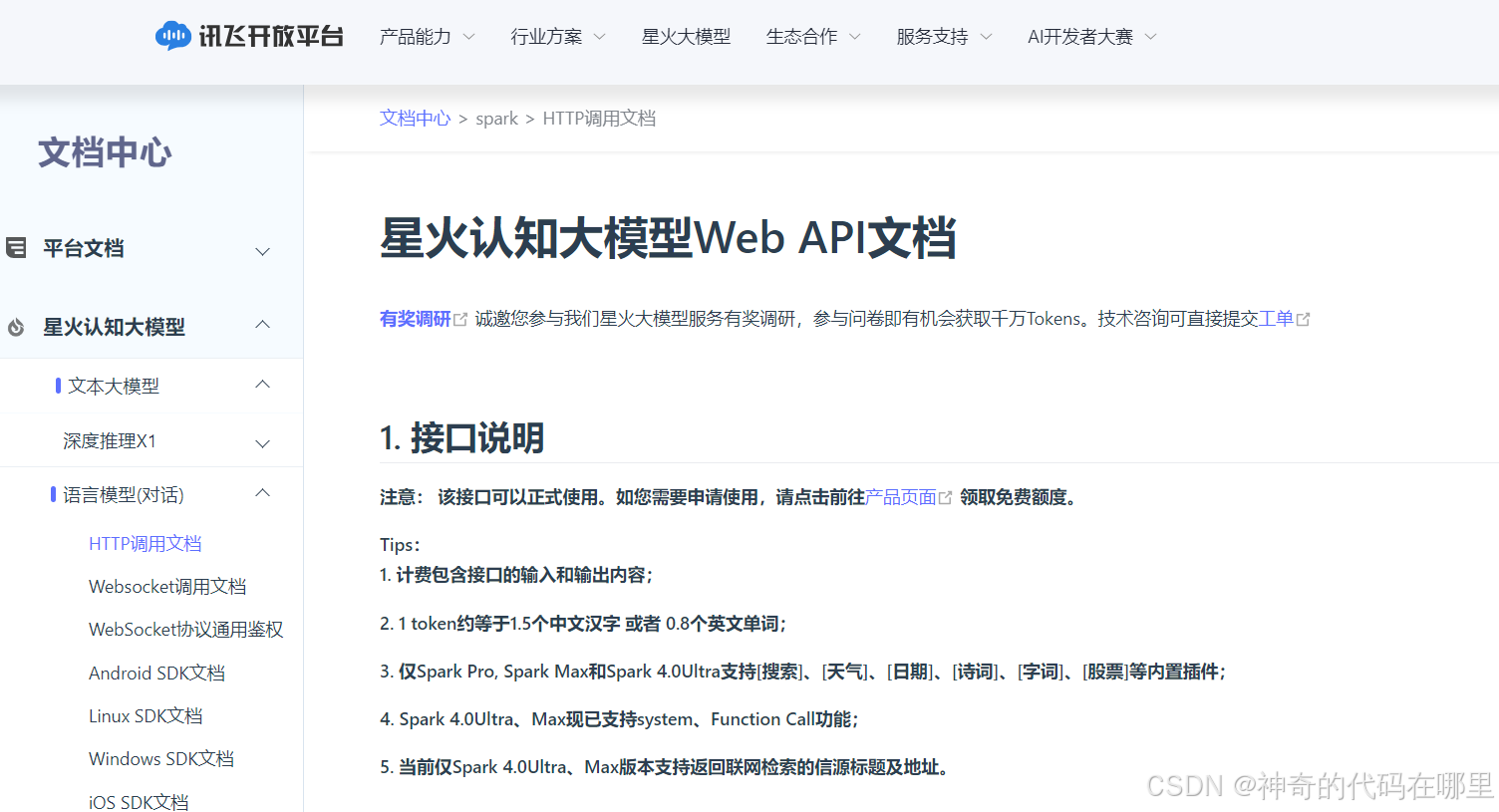Image resolution: width=1499 pixels, height=812 pixels.
Task: Open Android SDK文档 page
Action: pos(156,673)
